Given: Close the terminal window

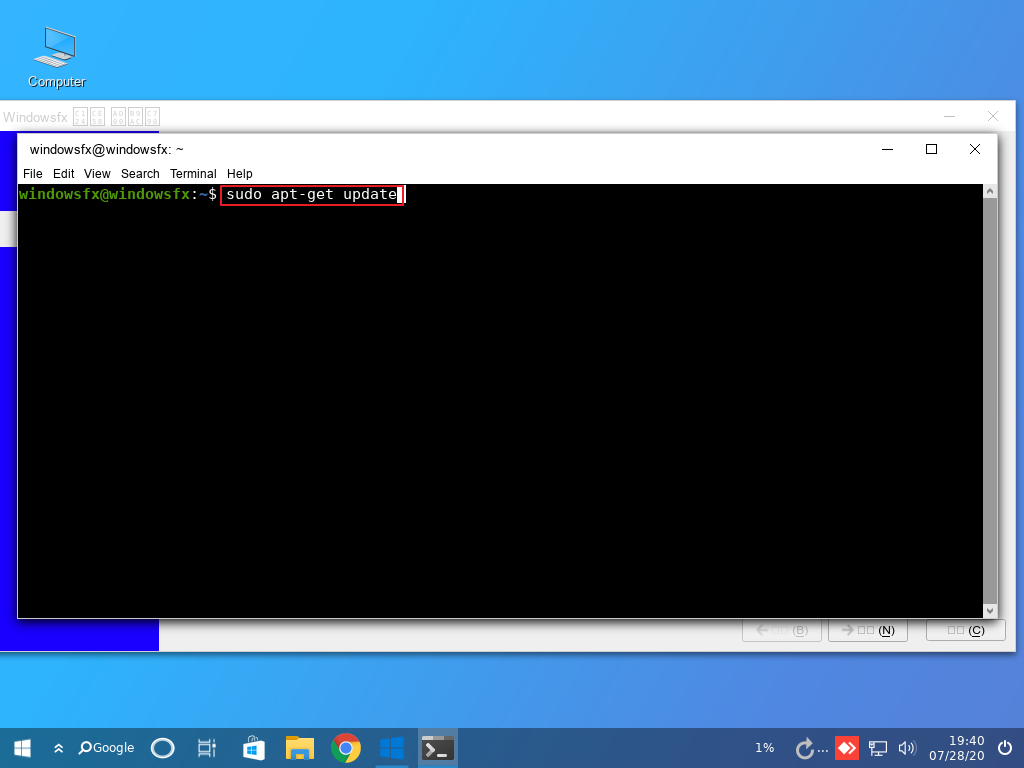Looking at the screenshot, I should pyautogui.click(x=975, y=150).
